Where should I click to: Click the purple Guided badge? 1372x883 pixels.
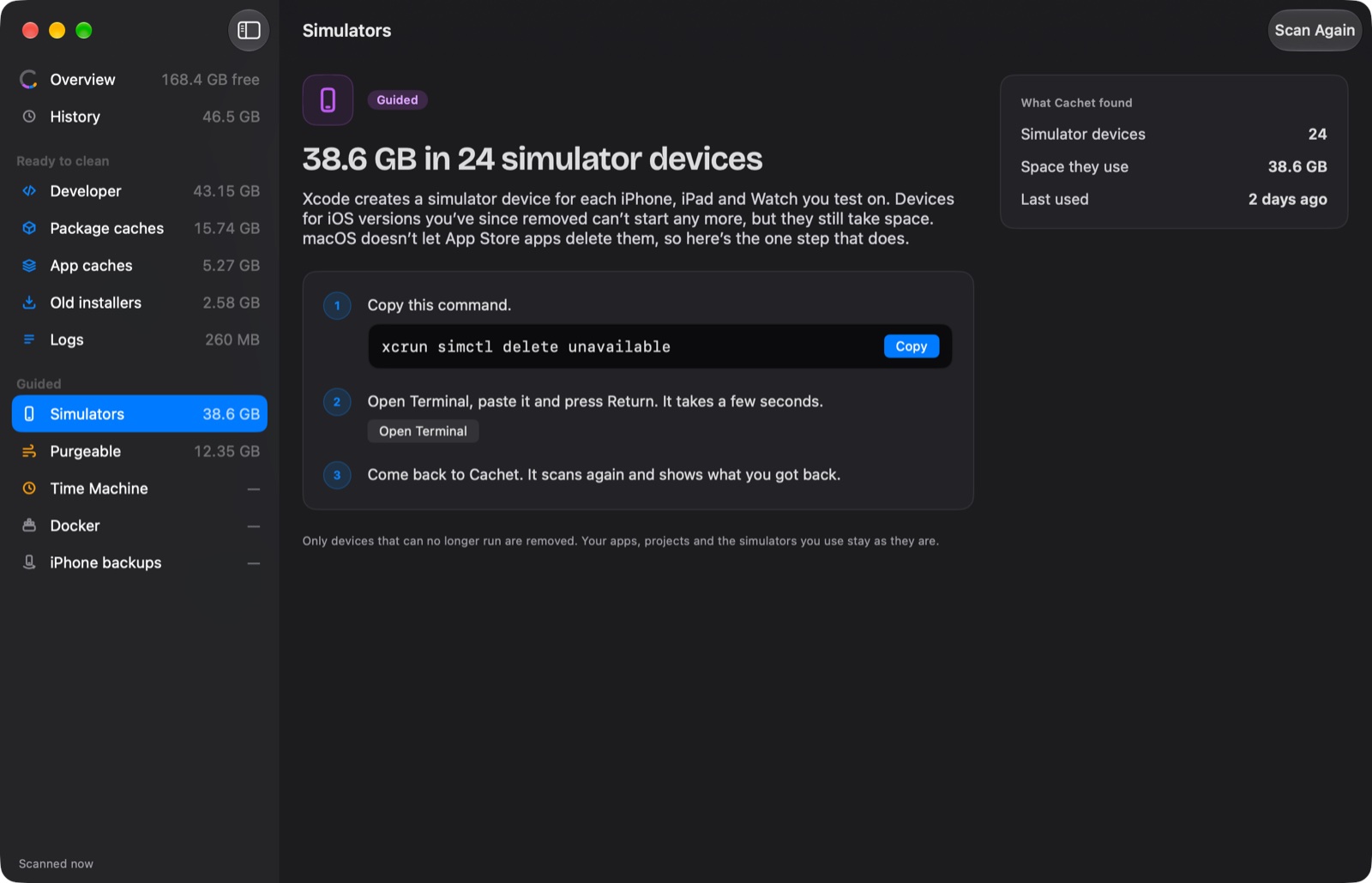tap(397, 100)
